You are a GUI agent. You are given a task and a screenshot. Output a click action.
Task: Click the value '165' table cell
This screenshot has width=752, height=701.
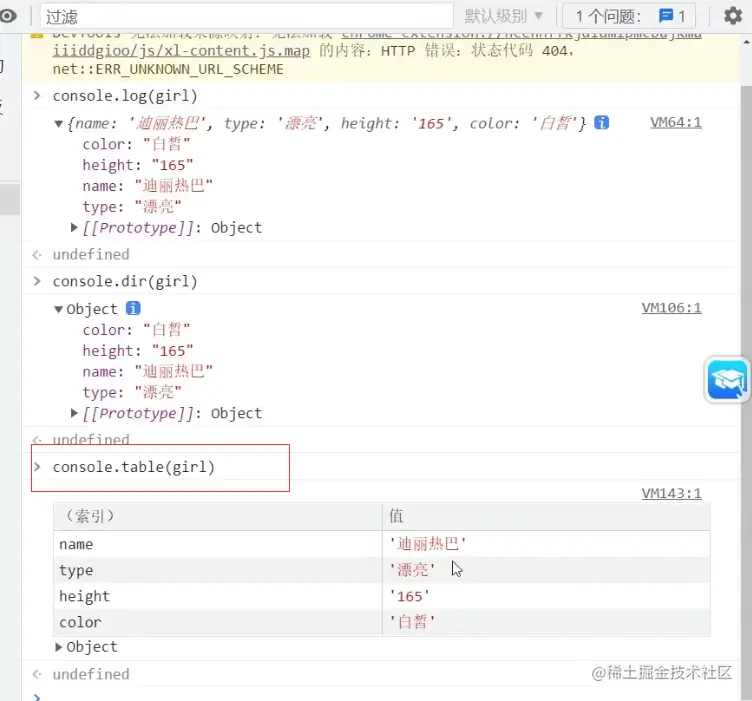[x=546, y=596]
